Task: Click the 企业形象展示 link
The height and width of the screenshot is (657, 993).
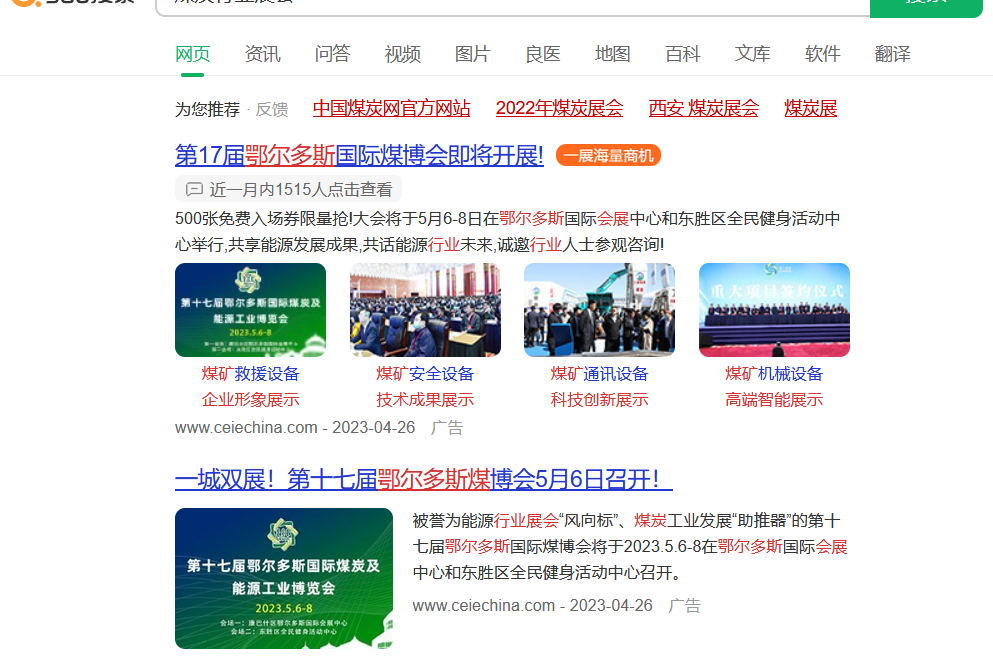Action: (250, 400)
